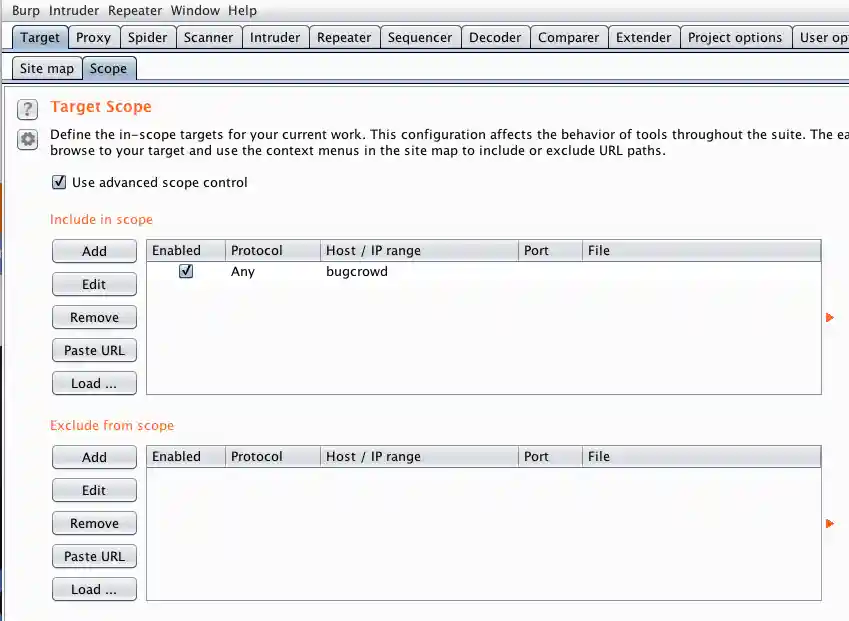Click Paste URL in Exclude from scope

click(94, 557)
